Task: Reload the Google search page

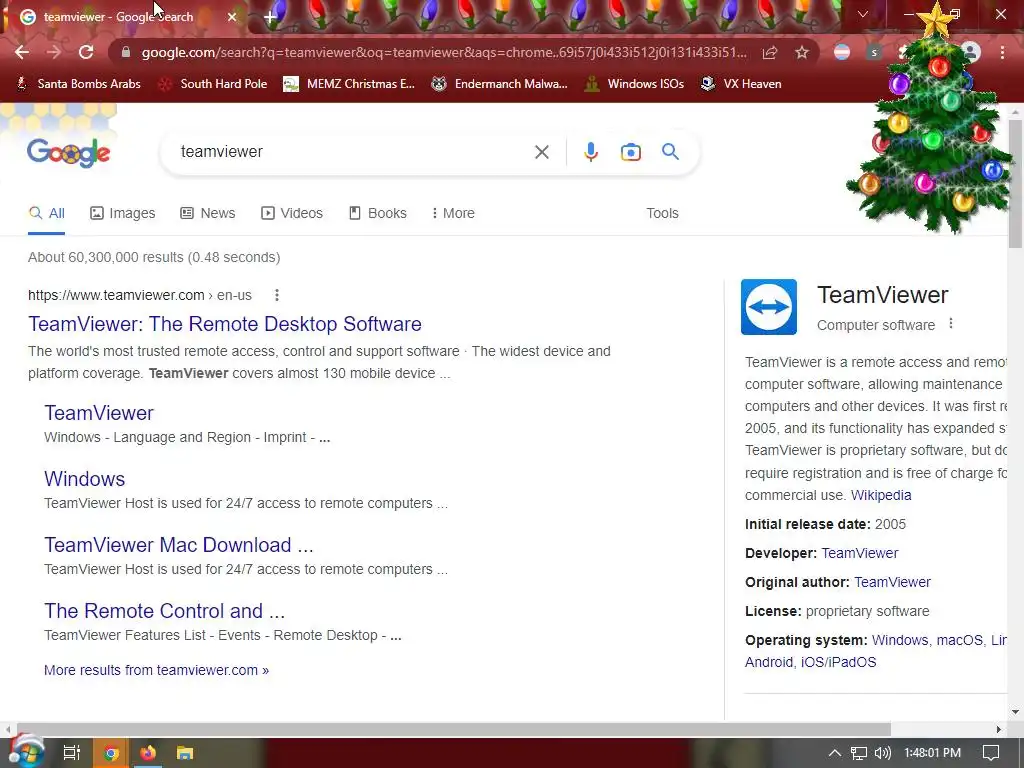Action: pyautogui.click(x=86, y=52)
